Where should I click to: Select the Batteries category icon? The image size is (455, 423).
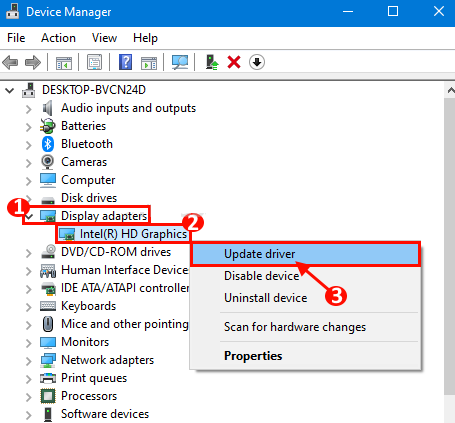pos(48,126)
